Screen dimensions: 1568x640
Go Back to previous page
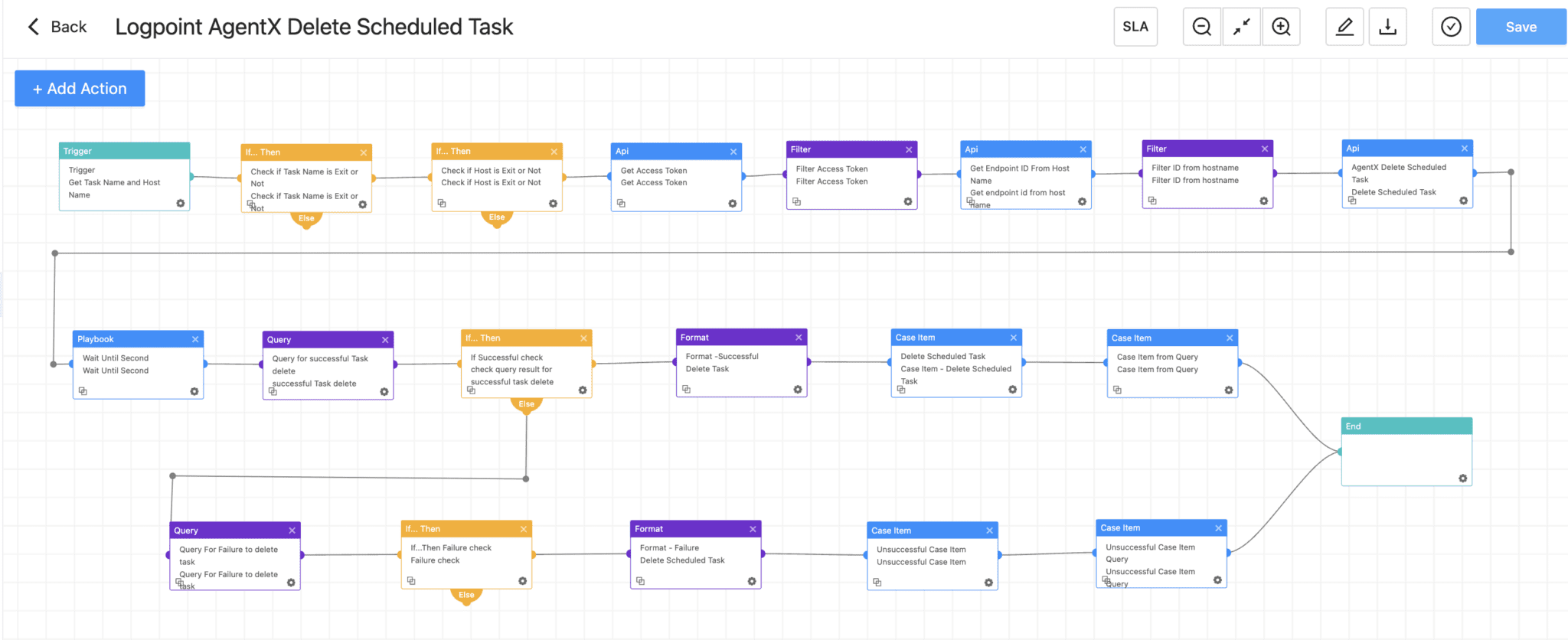(57, 27)
